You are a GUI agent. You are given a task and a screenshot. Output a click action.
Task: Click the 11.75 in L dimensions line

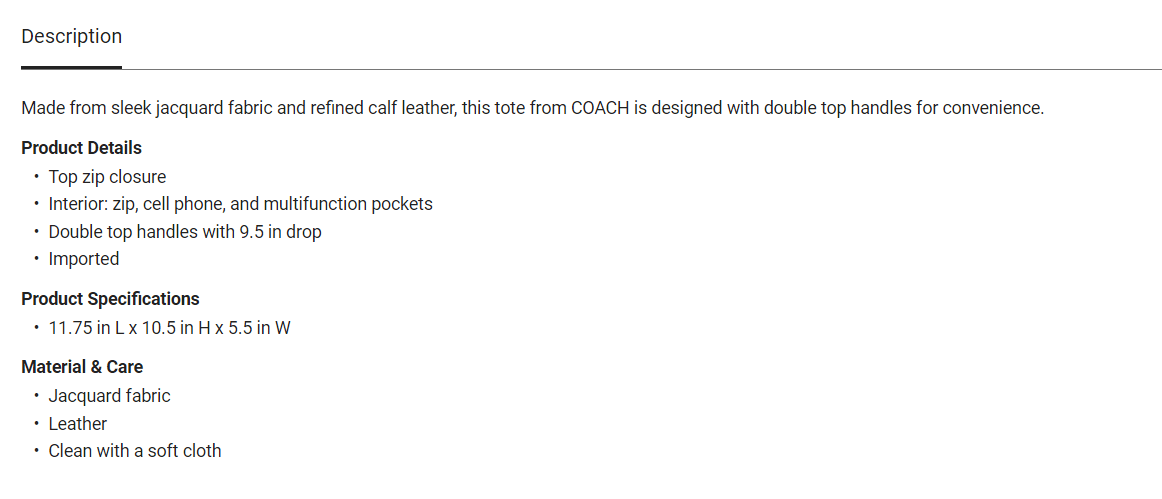coord(169,328)
